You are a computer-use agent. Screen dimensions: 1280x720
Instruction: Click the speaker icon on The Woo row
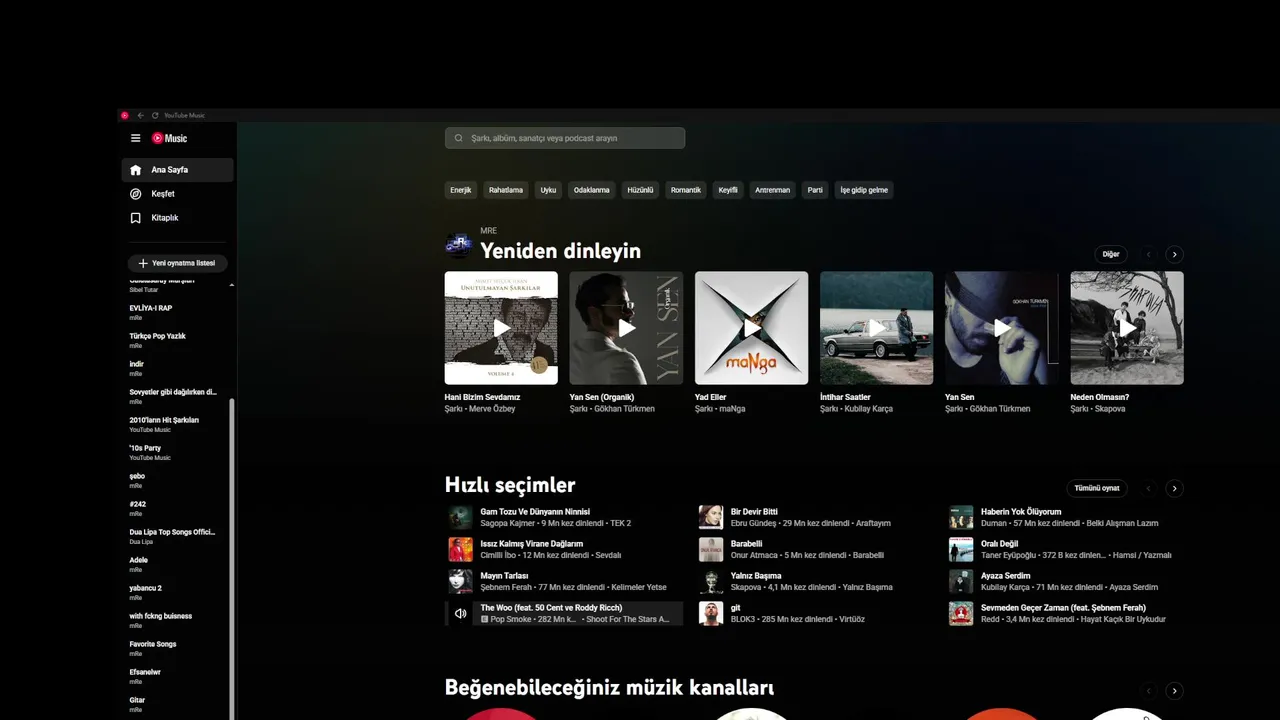pos(460,613)
